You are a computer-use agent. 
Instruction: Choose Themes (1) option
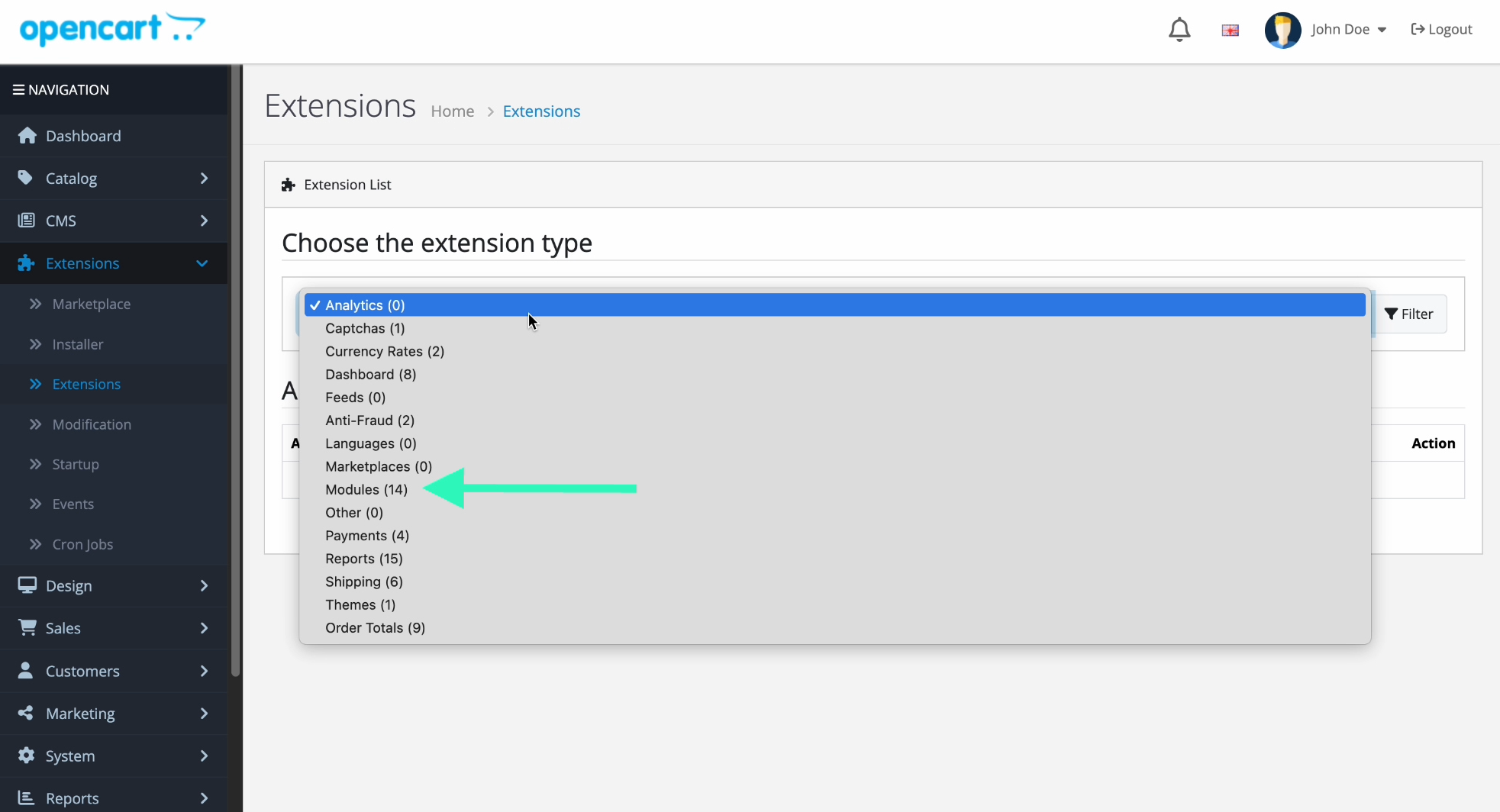pyautogui.click(x=835, y=604)
